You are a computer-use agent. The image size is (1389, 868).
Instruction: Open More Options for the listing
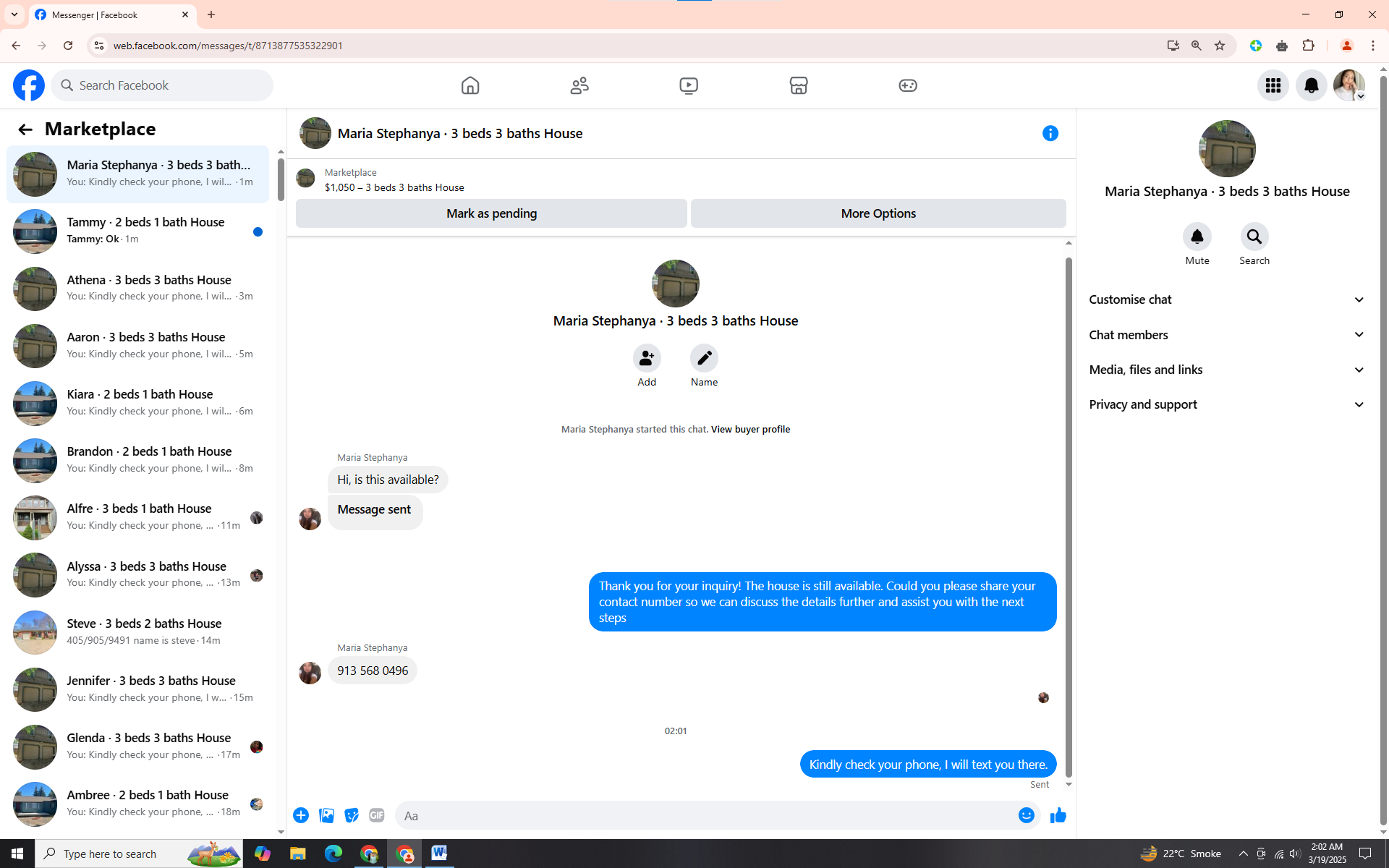point(878,213)
